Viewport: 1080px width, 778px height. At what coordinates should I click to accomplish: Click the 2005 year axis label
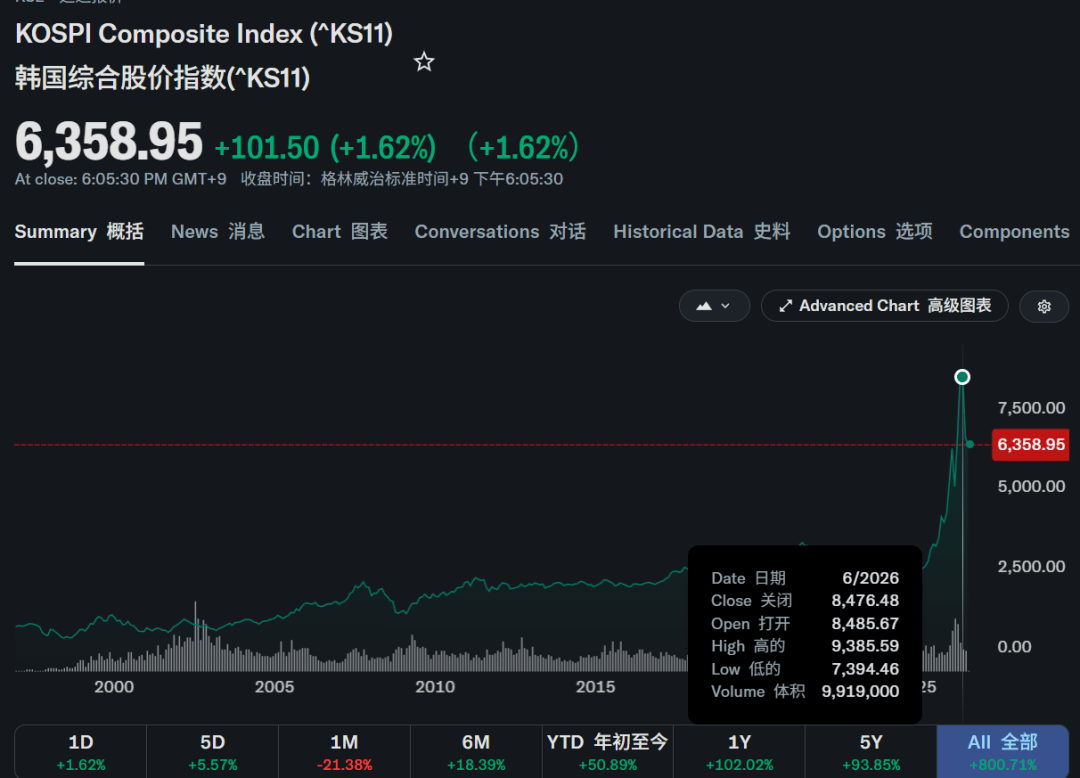click(x=274, y=686)
